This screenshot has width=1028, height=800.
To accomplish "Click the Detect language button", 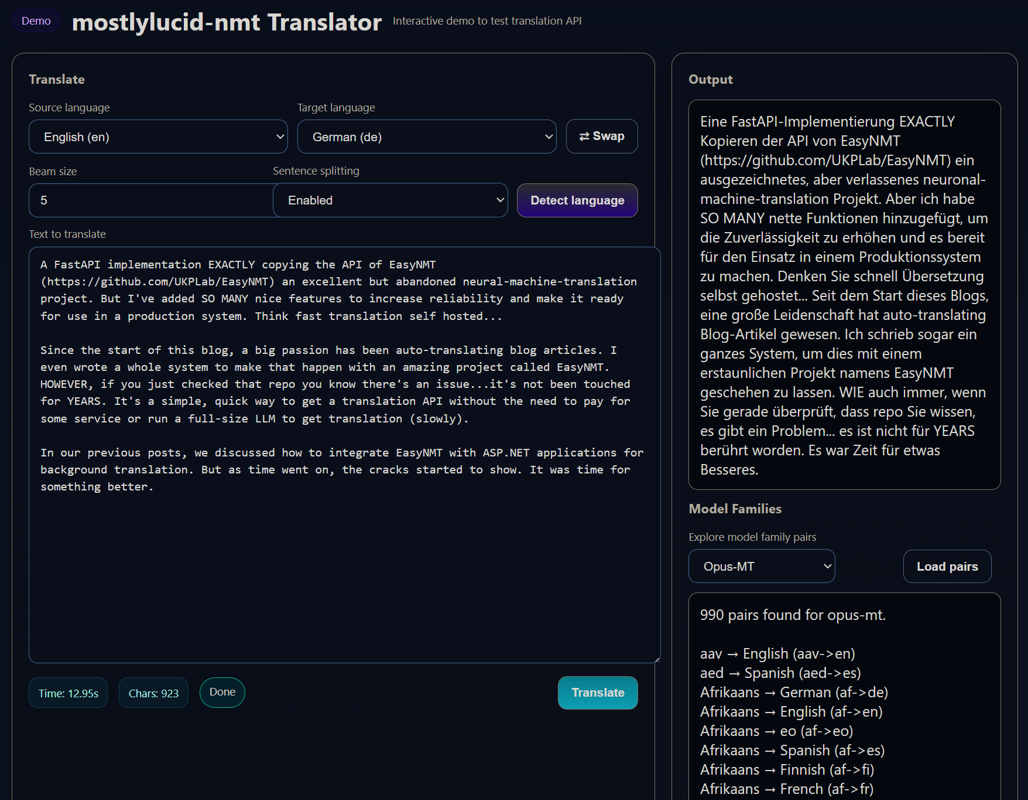I will point(577,200).
